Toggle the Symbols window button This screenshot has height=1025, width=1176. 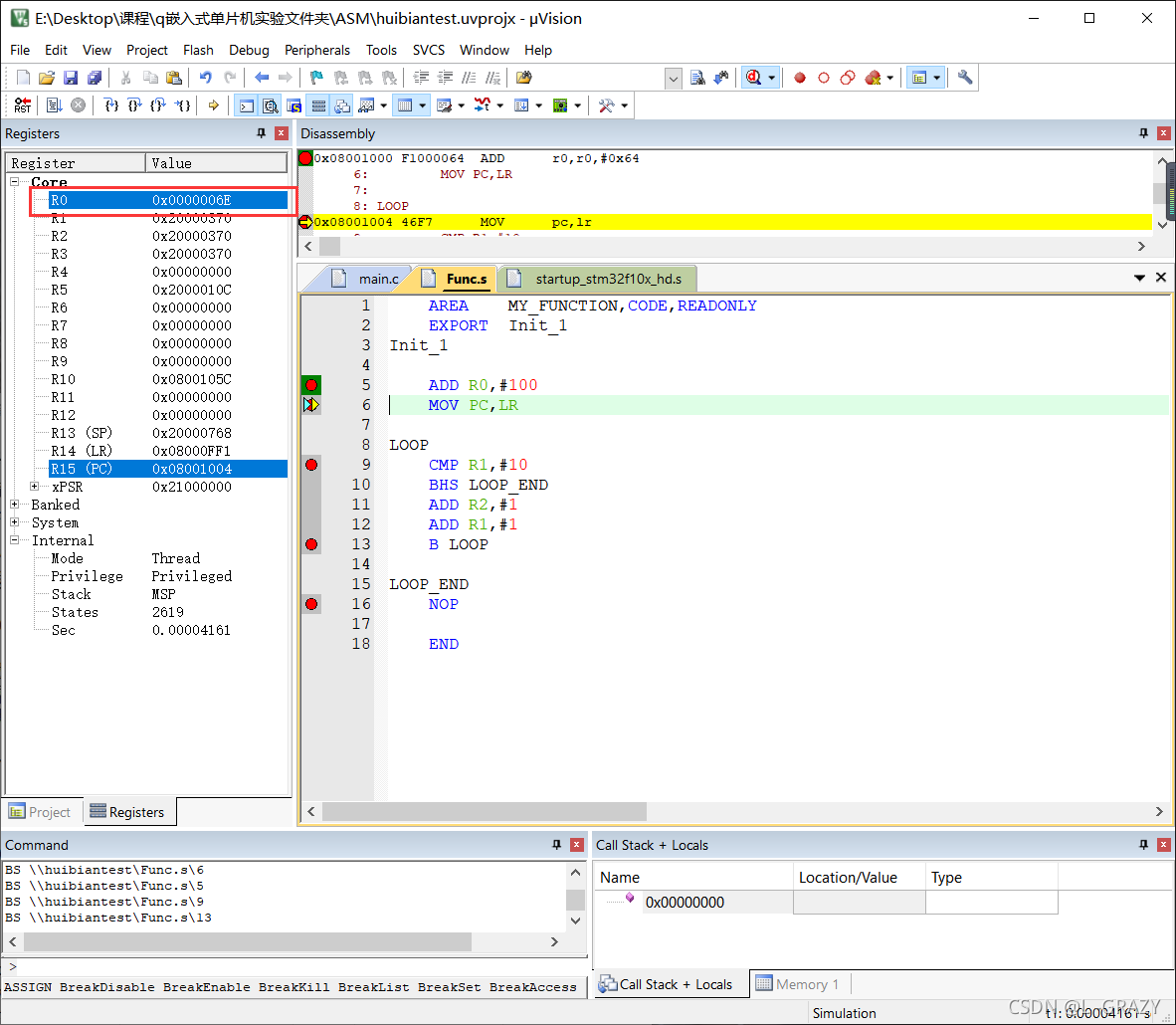(x=294, y=105)
